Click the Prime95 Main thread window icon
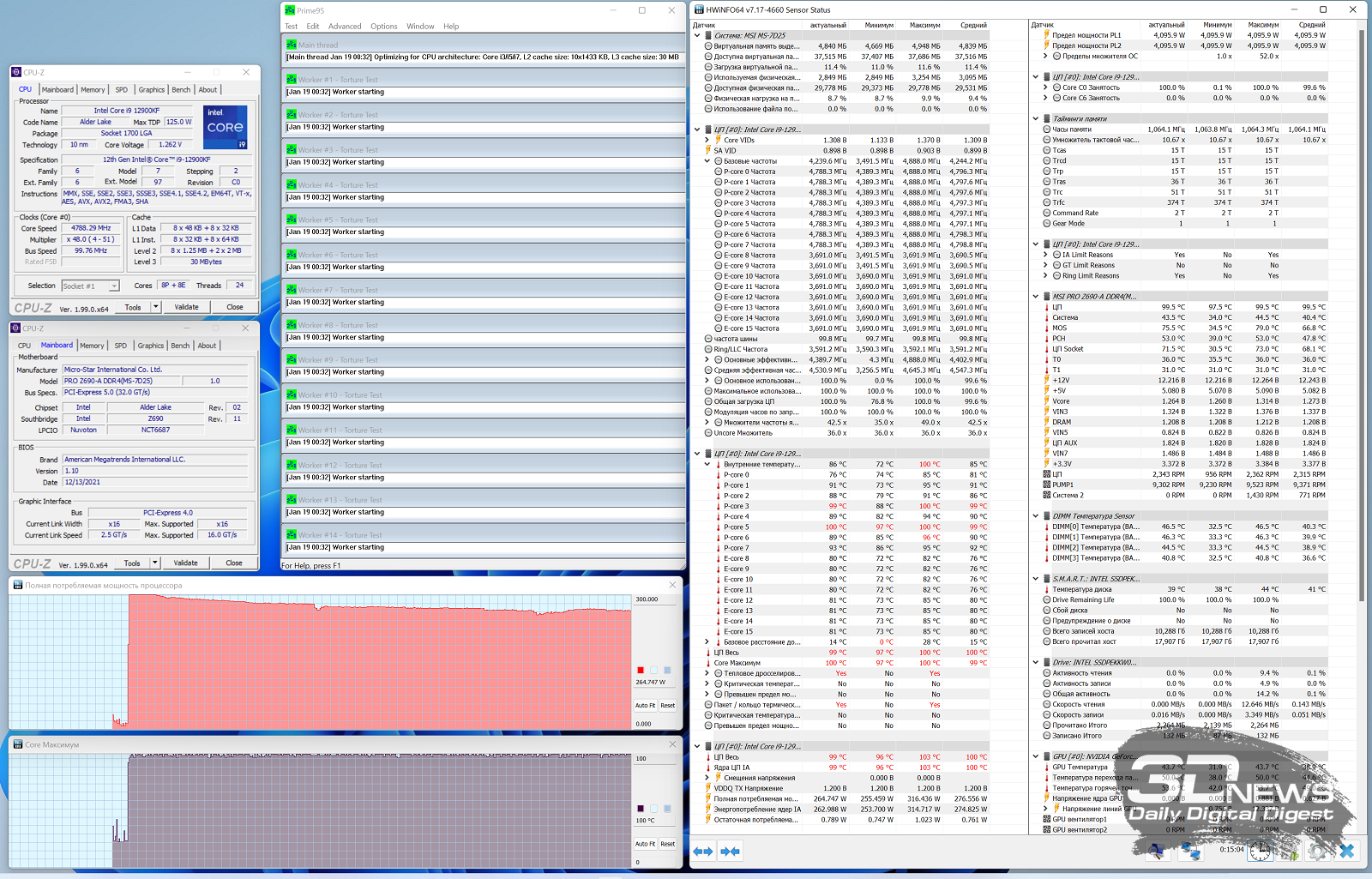The height and width of the screenshot is (879, 1372). tap(292, 45)
